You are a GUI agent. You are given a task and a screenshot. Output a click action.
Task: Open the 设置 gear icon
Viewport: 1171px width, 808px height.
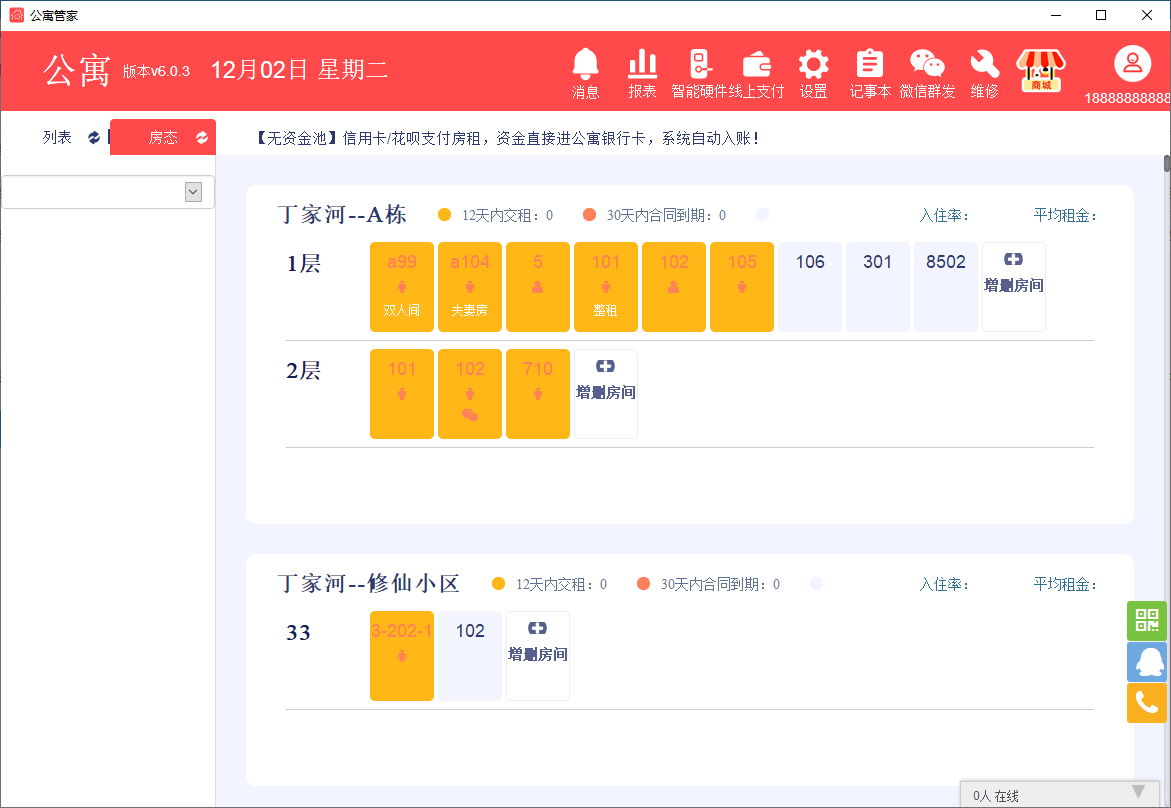813,72
